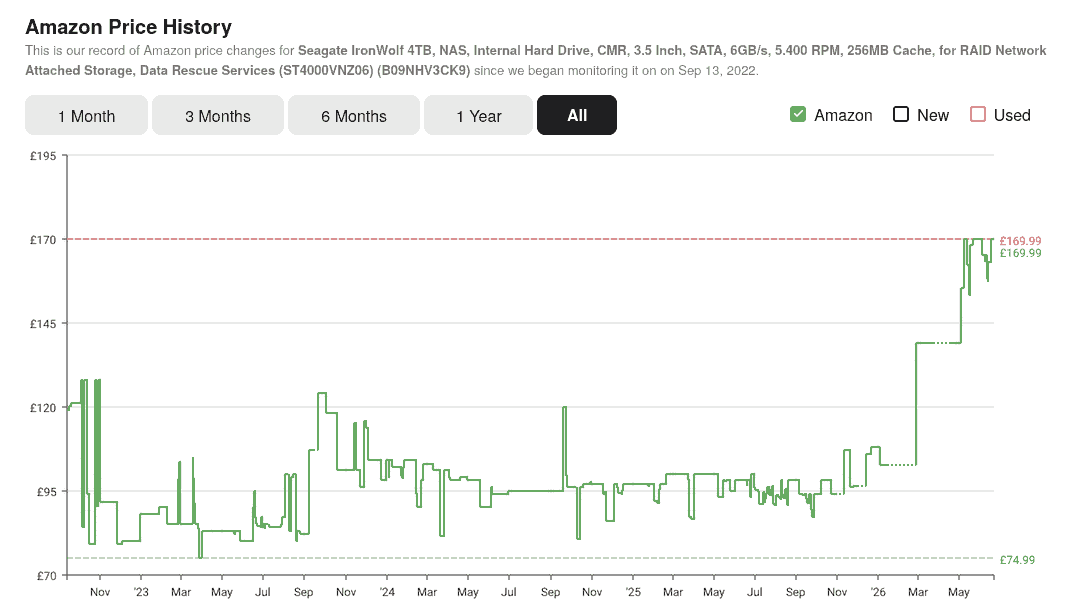The width and height of the screenshot is (1072, 612).
Task: Click the '23 x-axis label
Action: click(141, 592)
